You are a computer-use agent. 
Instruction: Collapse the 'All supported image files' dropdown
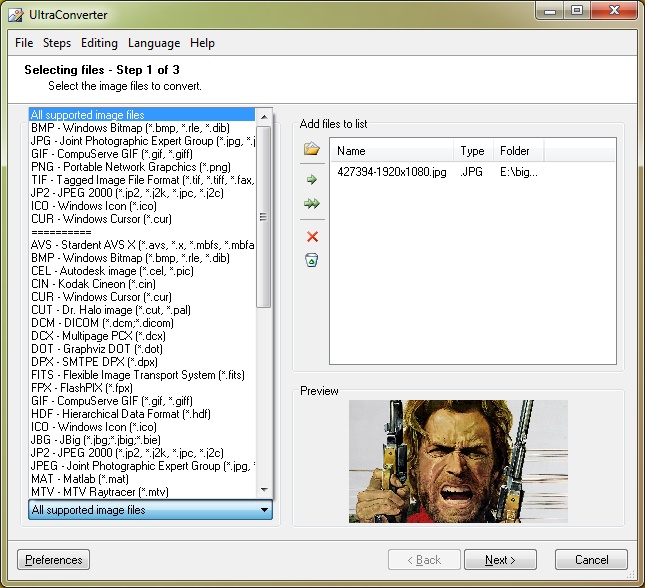pyautogui.click(x=264, y=510)
